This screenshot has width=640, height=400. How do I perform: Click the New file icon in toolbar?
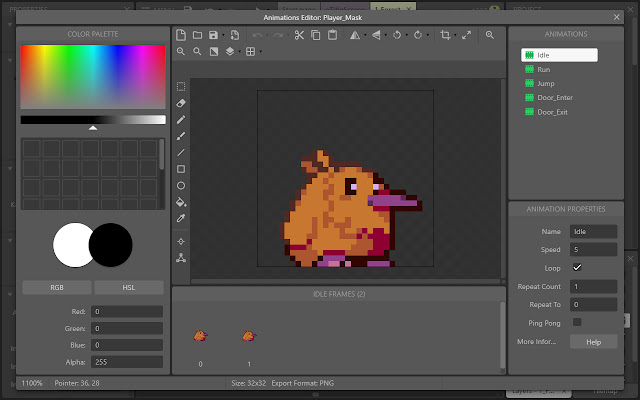181,35
